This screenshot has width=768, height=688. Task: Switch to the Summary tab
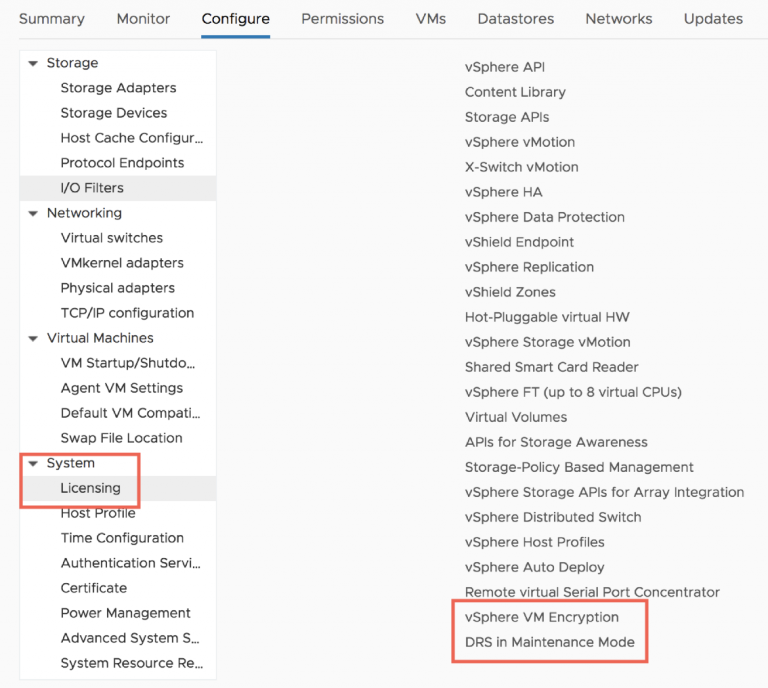(52, 19)
